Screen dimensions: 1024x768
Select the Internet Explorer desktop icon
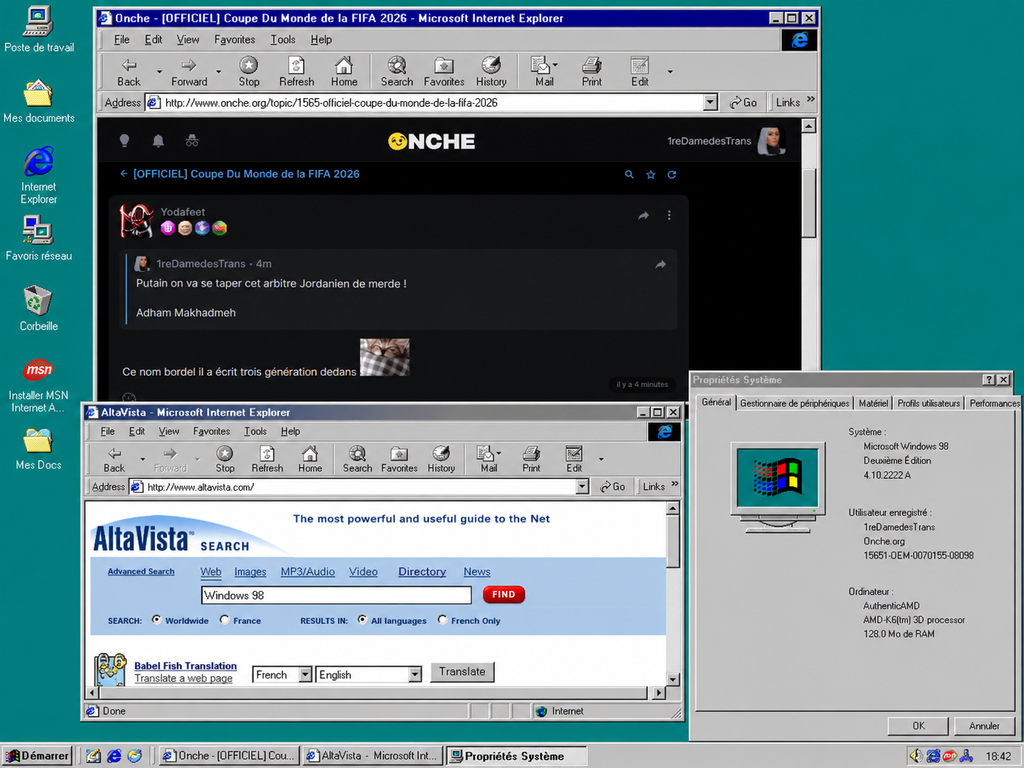[38, 175]
